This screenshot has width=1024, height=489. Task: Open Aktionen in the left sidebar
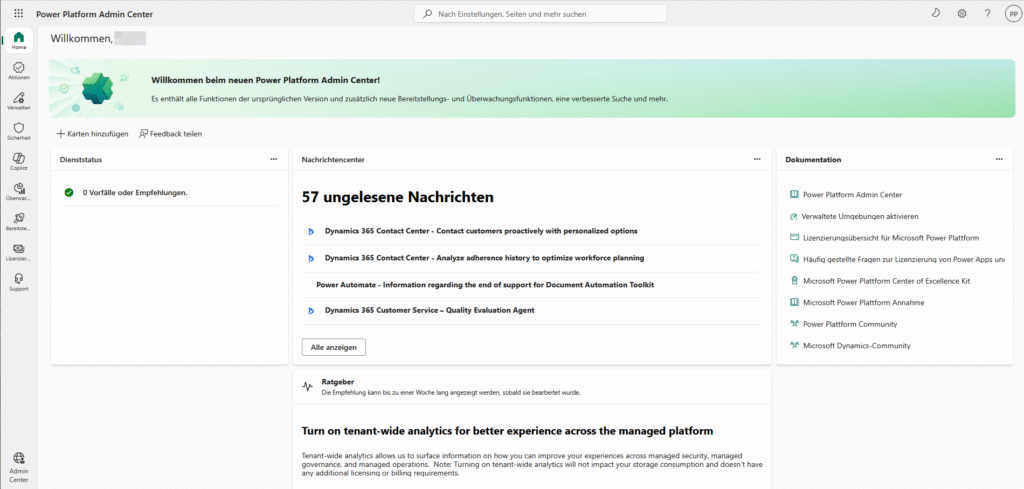point(19,71)
